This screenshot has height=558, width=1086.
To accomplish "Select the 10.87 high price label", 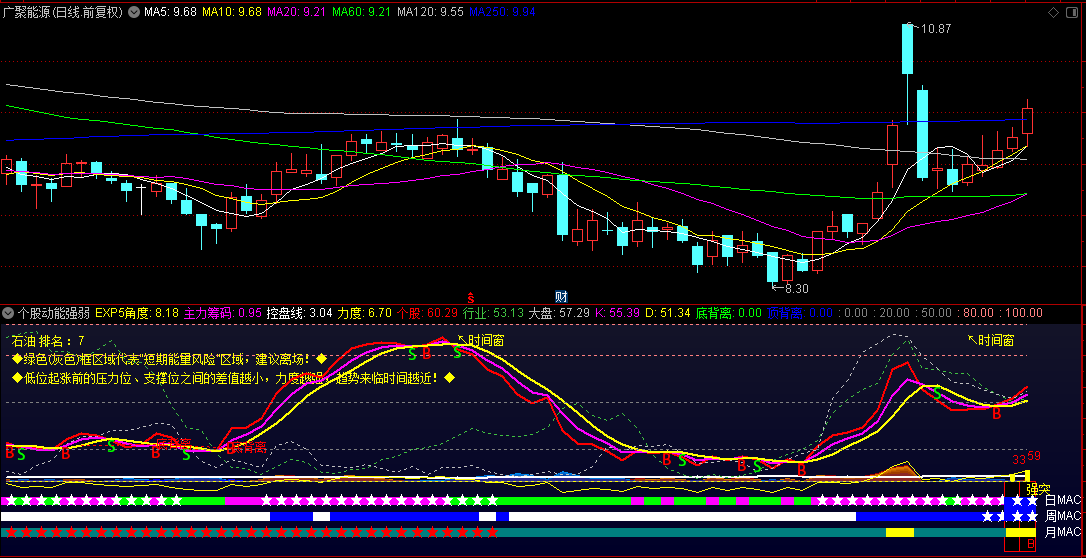I will pos(936,30).
